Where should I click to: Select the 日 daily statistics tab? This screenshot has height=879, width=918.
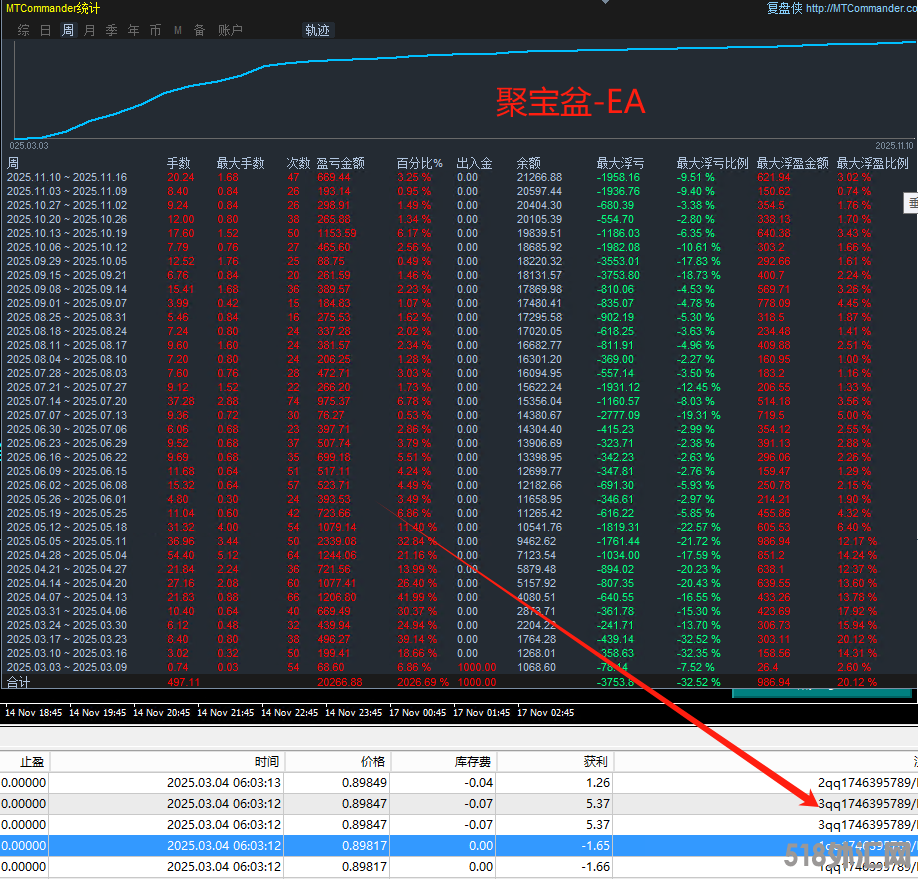46,30
